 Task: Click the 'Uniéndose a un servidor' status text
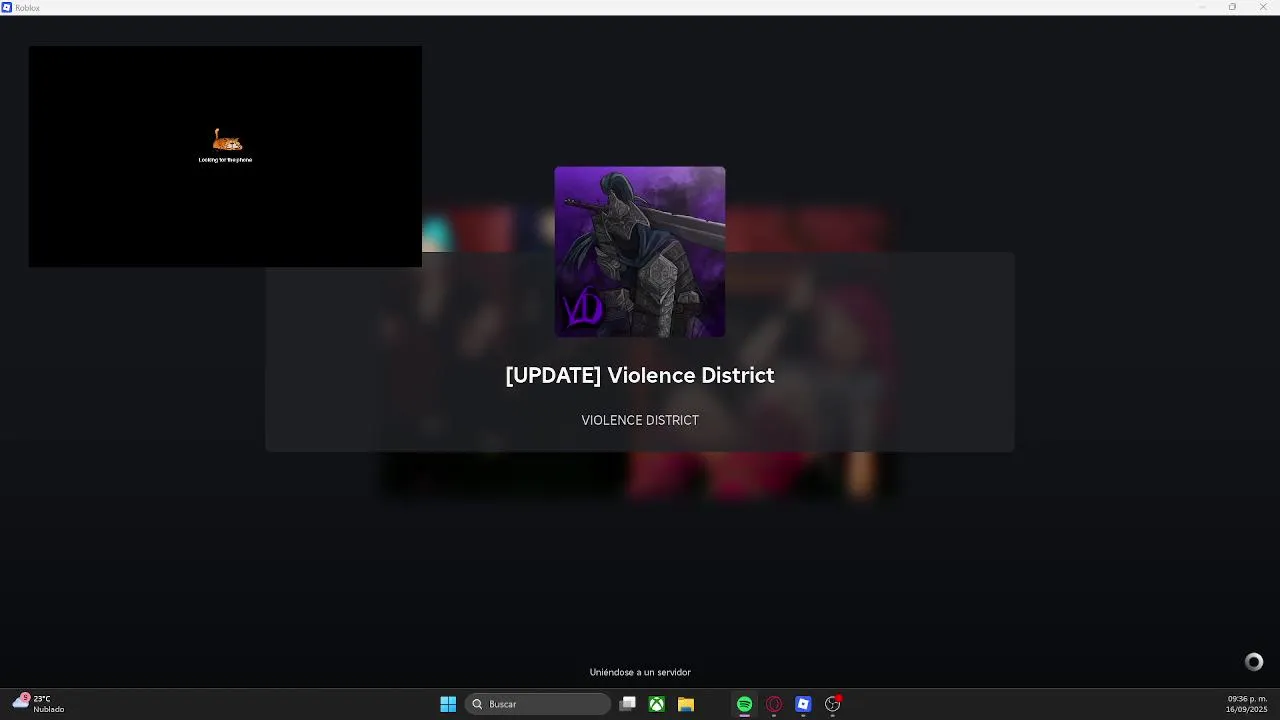[640, 672]
